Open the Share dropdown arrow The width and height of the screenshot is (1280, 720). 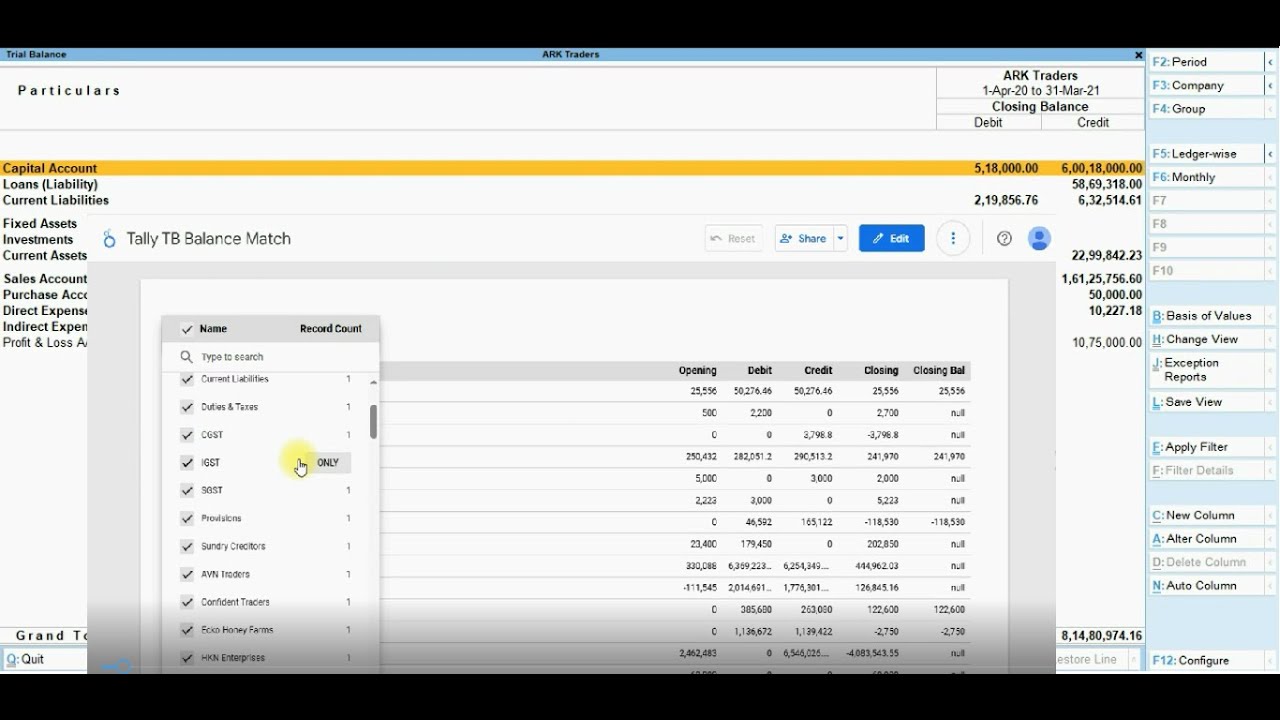pyautogui.click(x=840, y=238)
